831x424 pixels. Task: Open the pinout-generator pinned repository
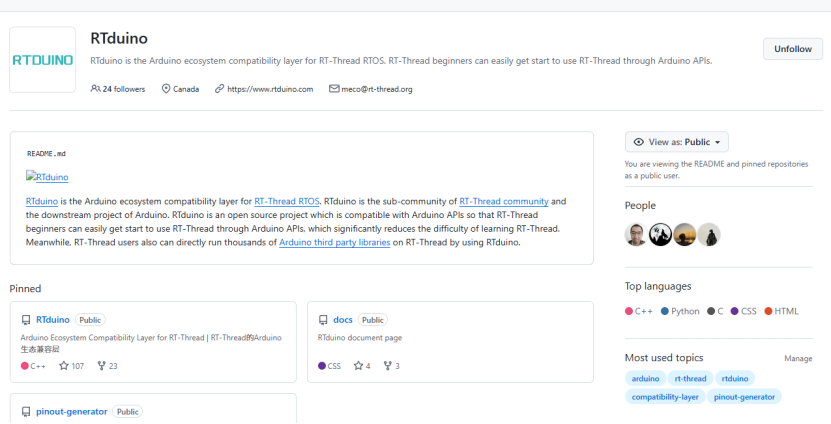pos(71,411)
